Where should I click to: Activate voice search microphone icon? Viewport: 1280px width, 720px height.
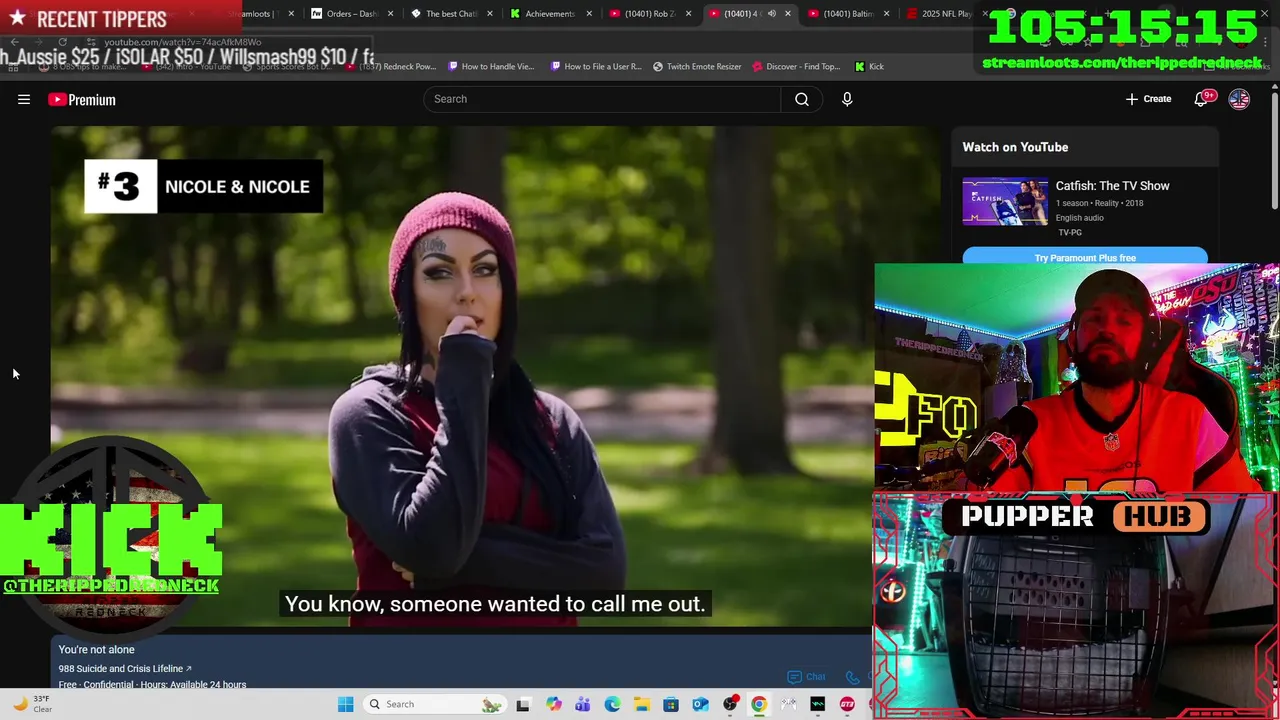pos(847,99)
